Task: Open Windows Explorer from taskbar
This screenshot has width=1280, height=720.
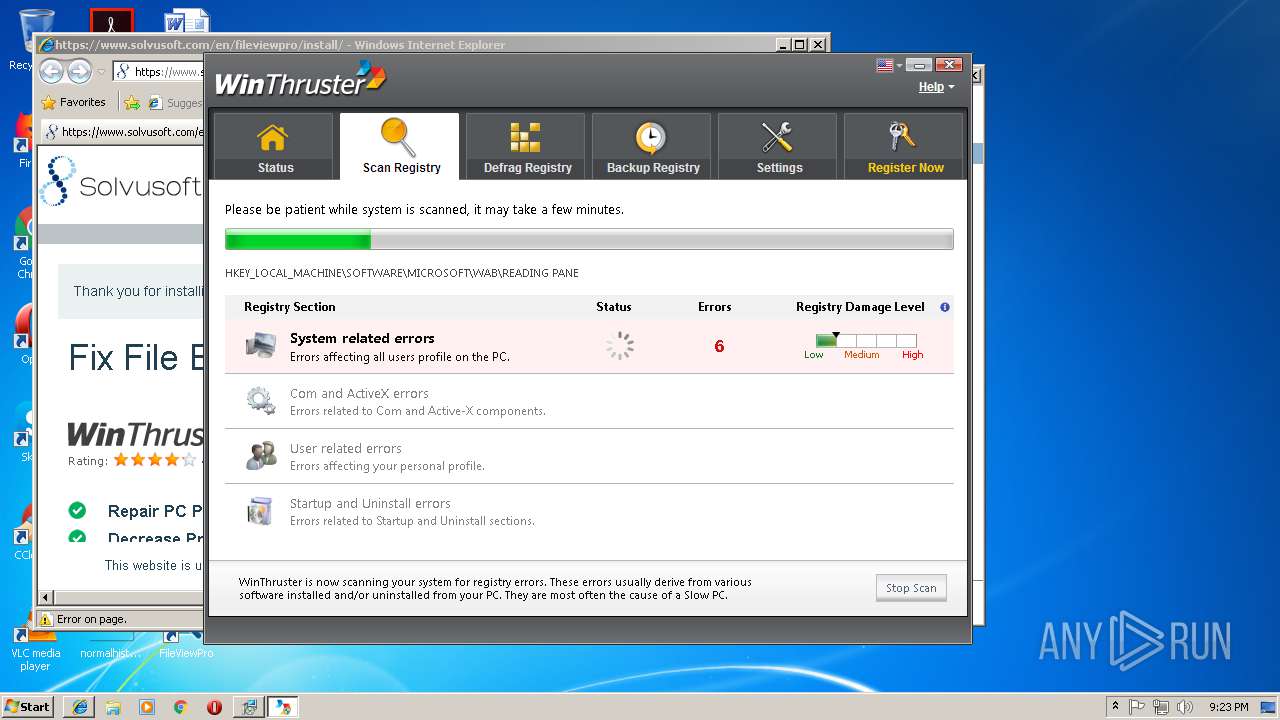Action: (113, 706)
